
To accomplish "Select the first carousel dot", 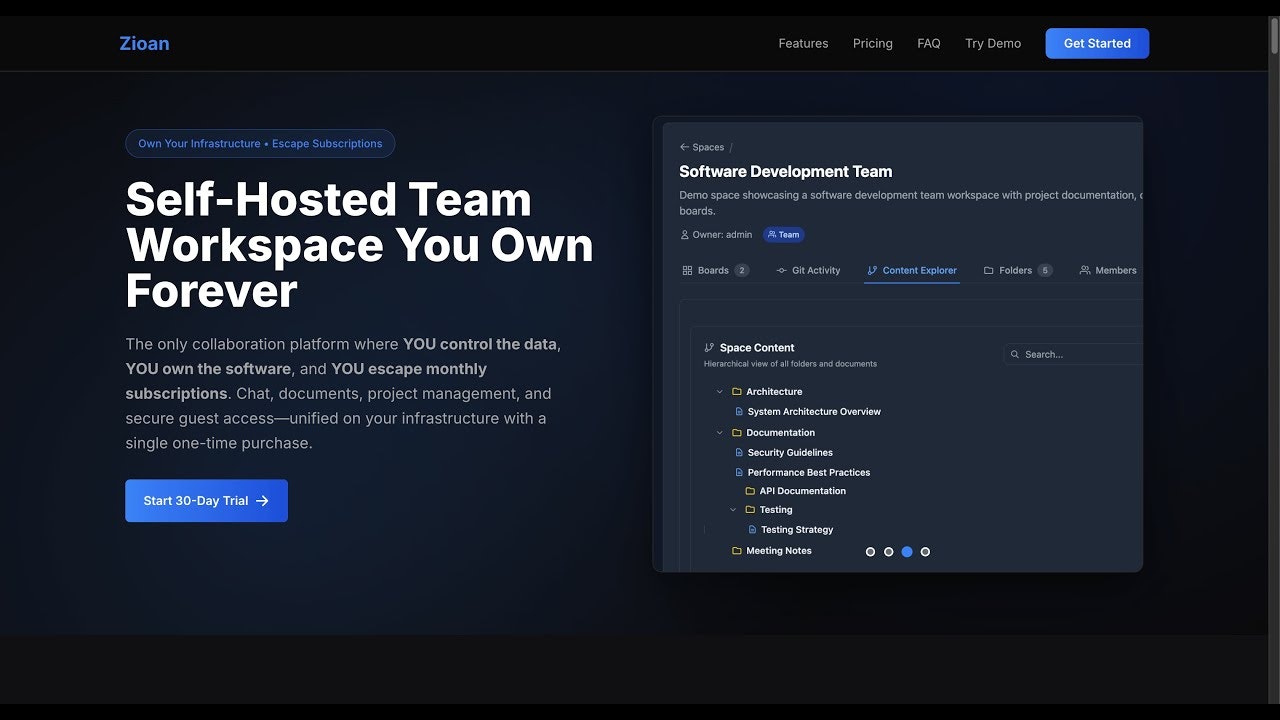I will pyautogui.click(x=870, y=552).
